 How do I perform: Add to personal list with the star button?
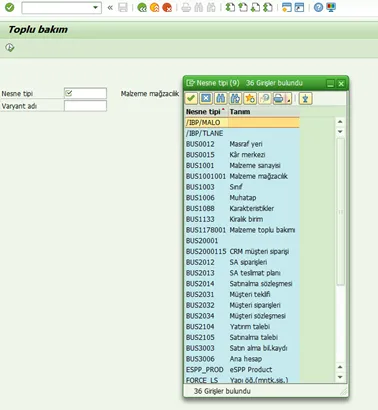(250, 98)
